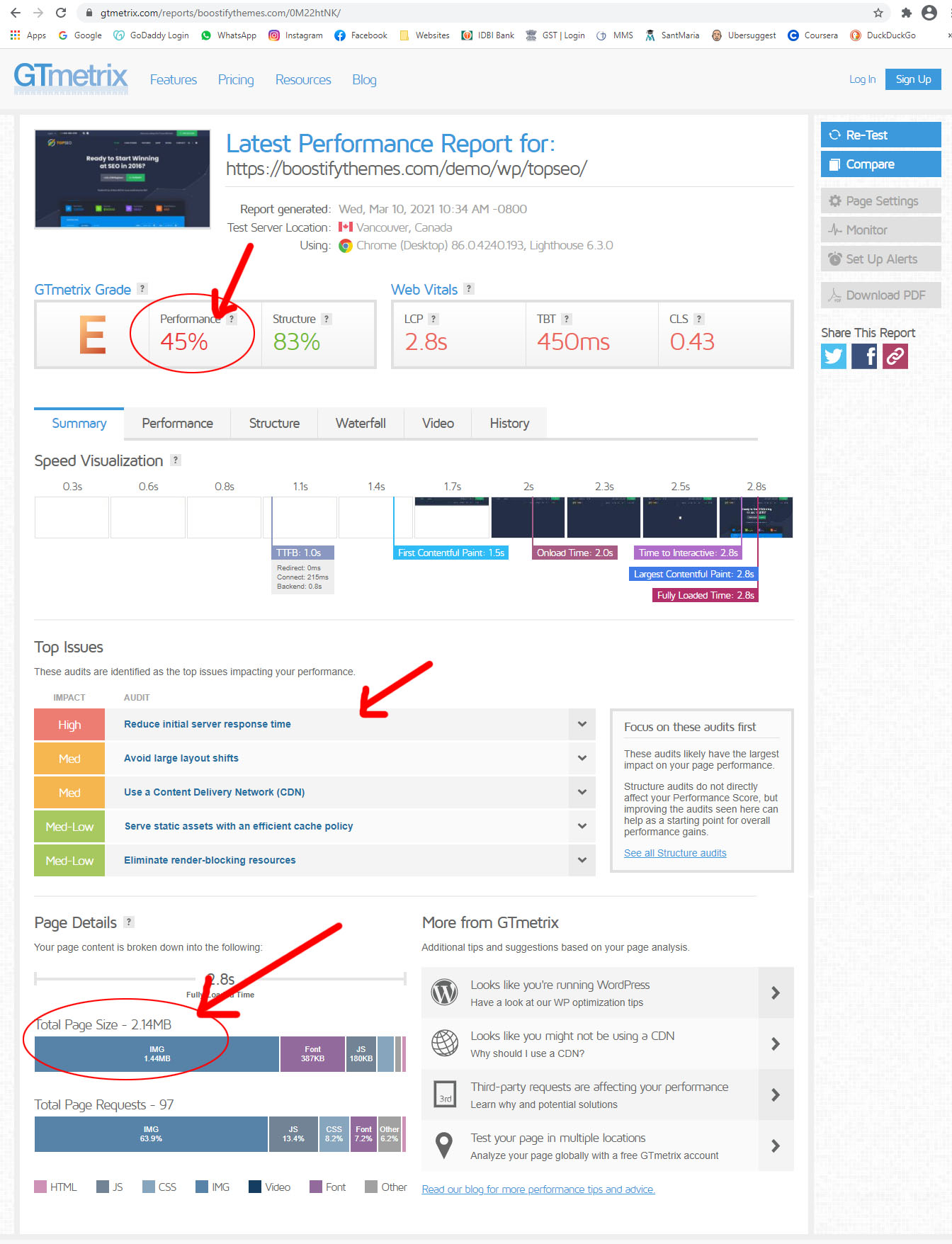Click the Sign Up button
952x1244 pixels.
pyautogui.click(x=913, y=79)
